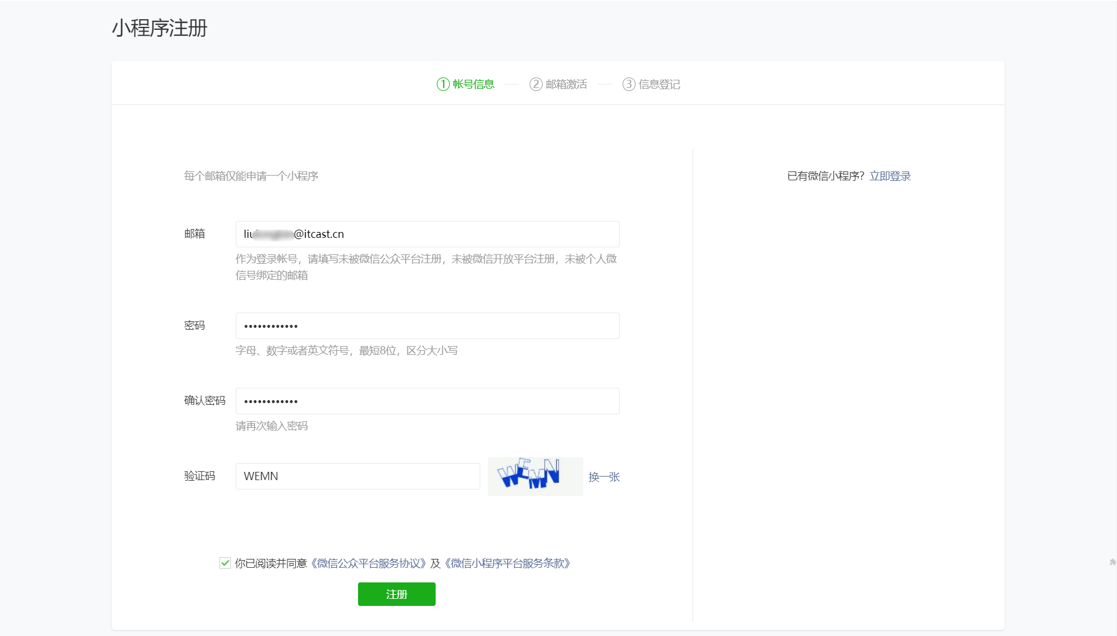Image resolution: width=1117 pixels, height=636 pixels.
Task: Click the 邮箱 field label
Action: (x=194, y=234)
